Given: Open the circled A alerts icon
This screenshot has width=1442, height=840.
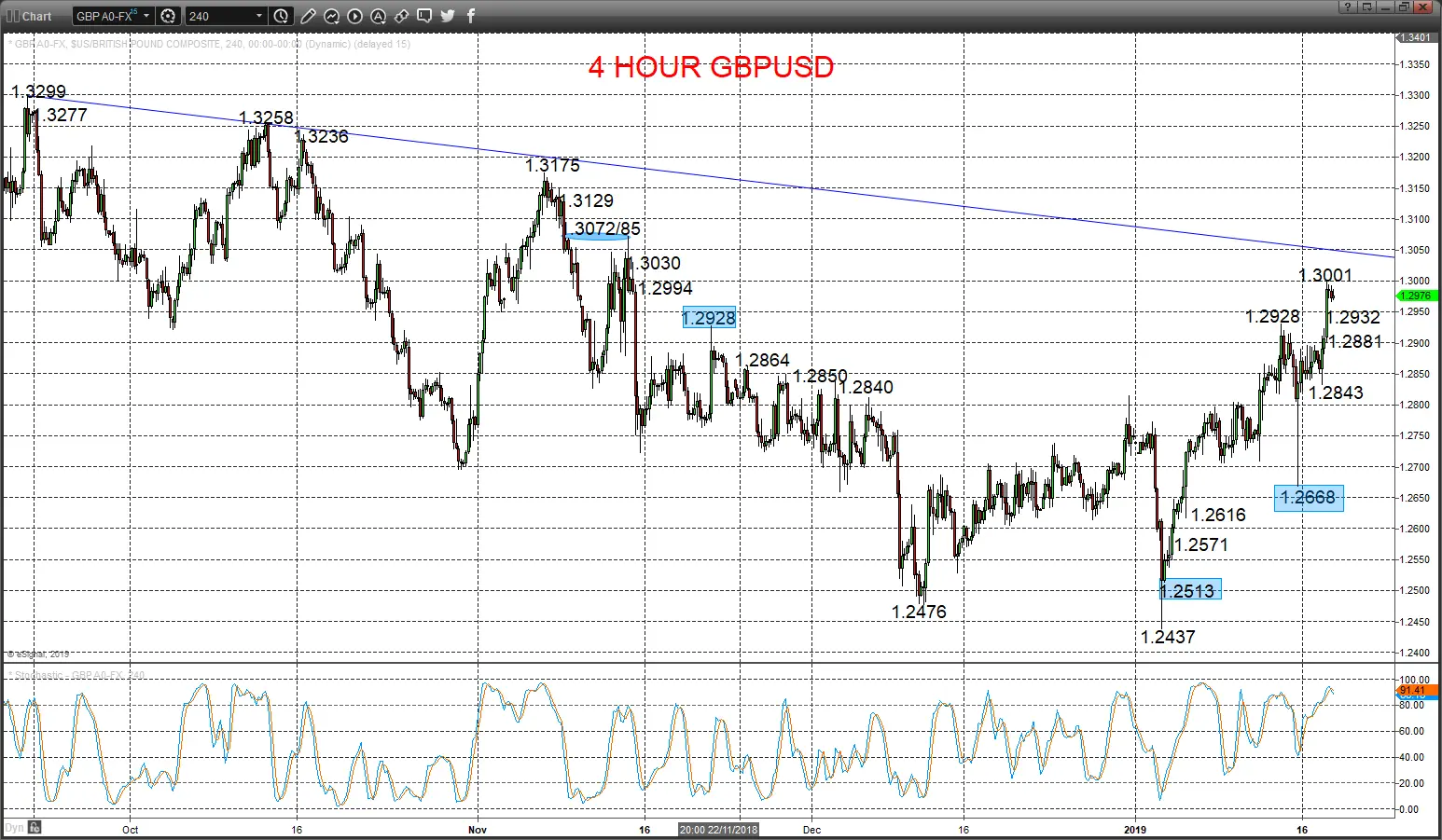Looking at the screenshot, I should 378,16.
